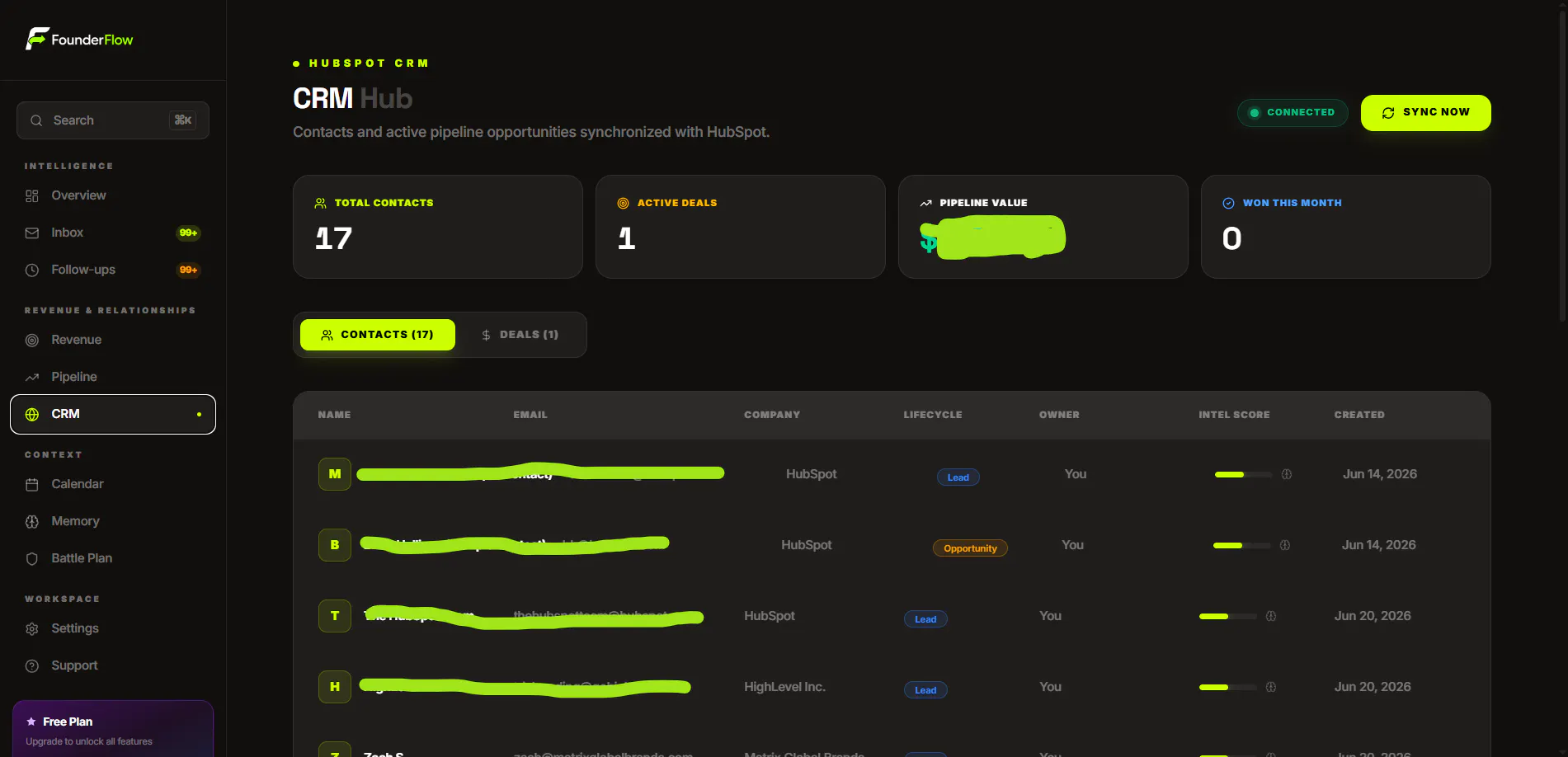Click the Sync Now button
The height and width of the screenshot is (757, 1568).
pyautogui.click(x=1425, y=113)
